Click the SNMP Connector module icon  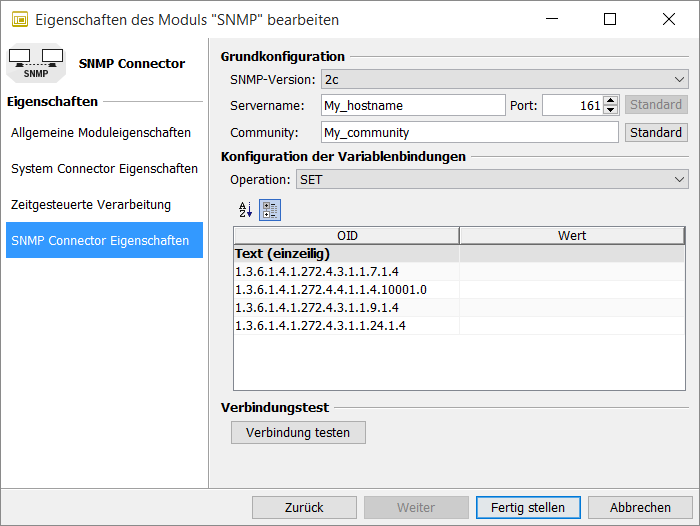(35, 64)
